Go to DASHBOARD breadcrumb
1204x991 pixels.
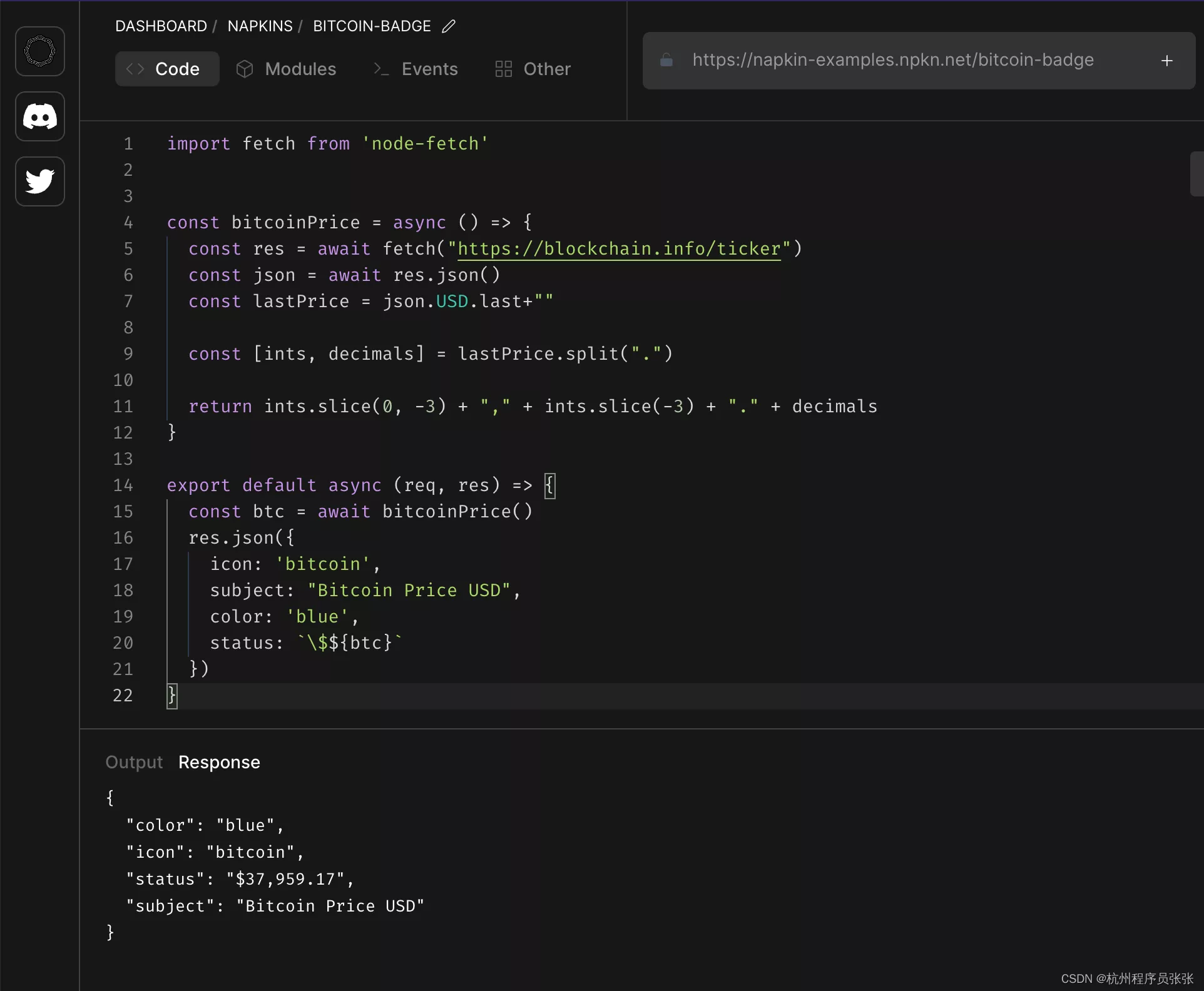(161, 26)
